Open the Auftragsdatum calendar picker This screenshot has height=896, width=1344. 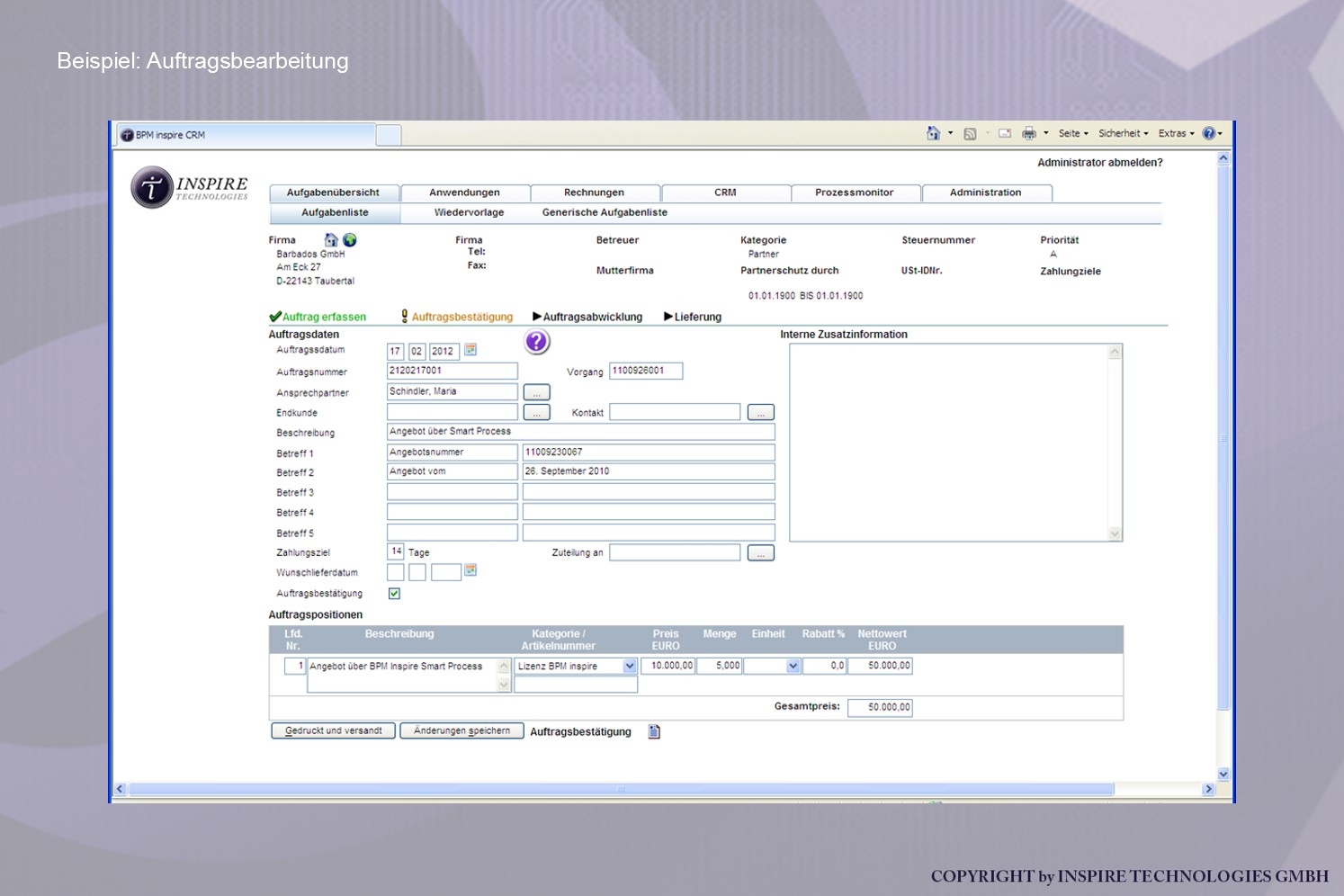[470, 350]
